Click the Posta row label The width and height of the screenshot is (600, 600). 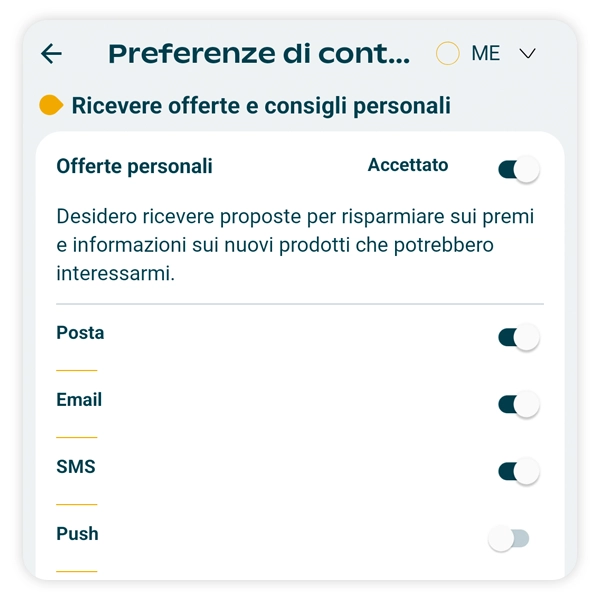[x=80, y=333]
